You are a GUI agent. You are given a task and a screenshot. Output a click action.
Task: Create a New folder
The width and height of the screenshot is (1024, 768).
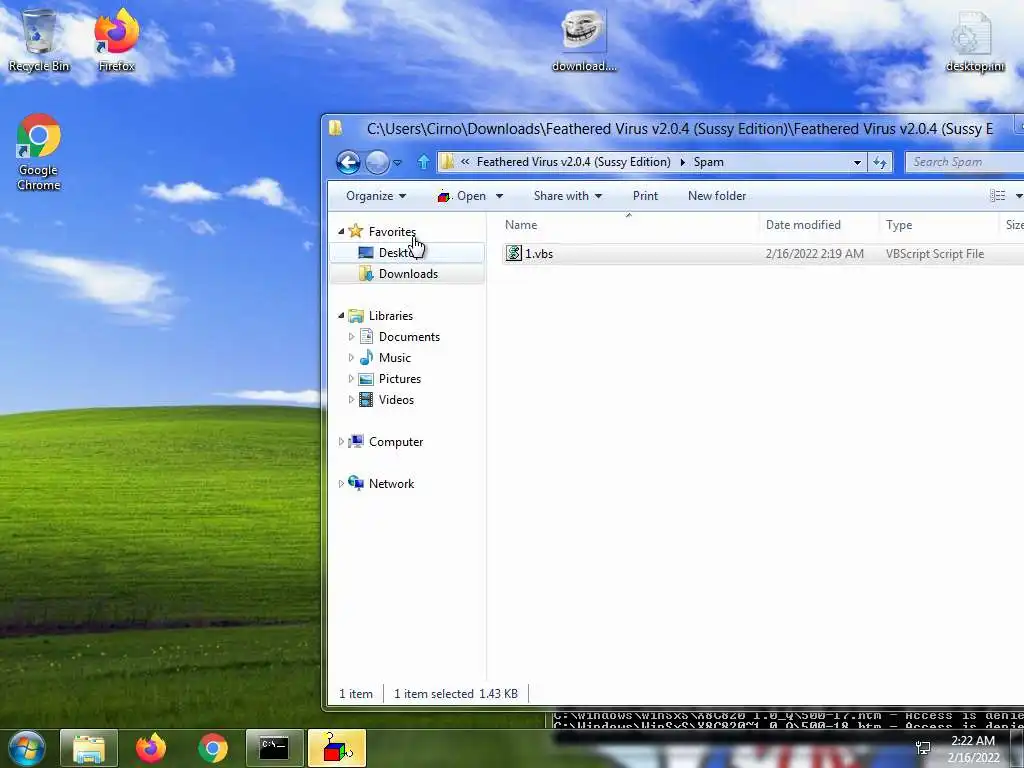(716, 196)
